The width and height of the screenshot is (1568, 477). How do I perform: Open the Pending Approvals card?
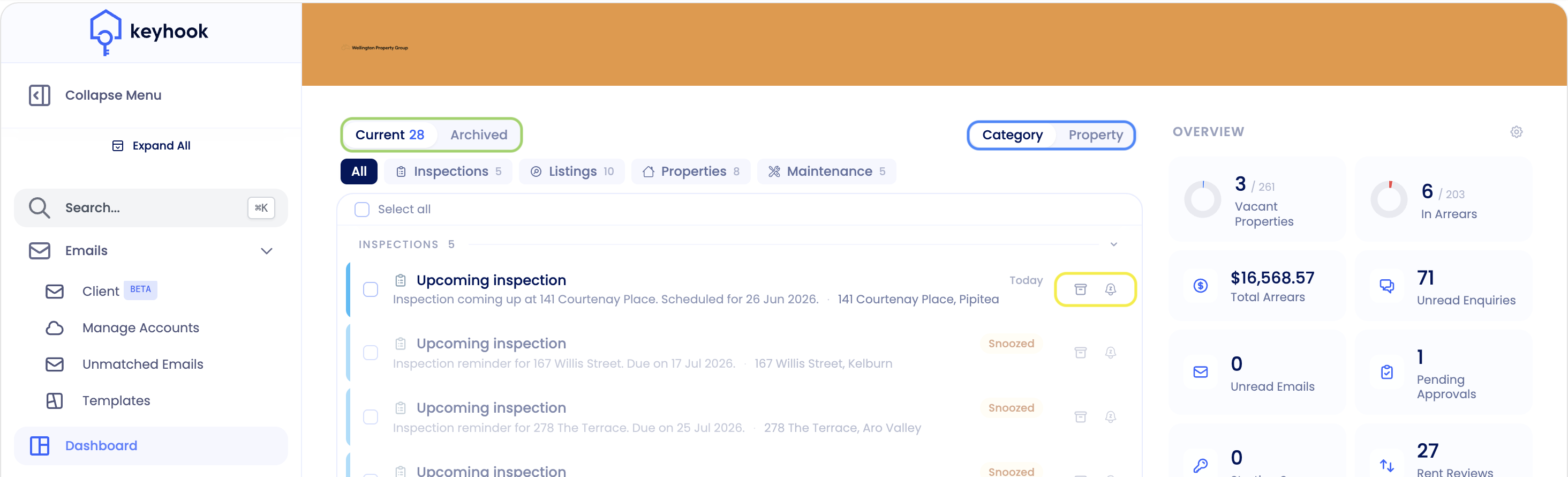coord(1443,372)
